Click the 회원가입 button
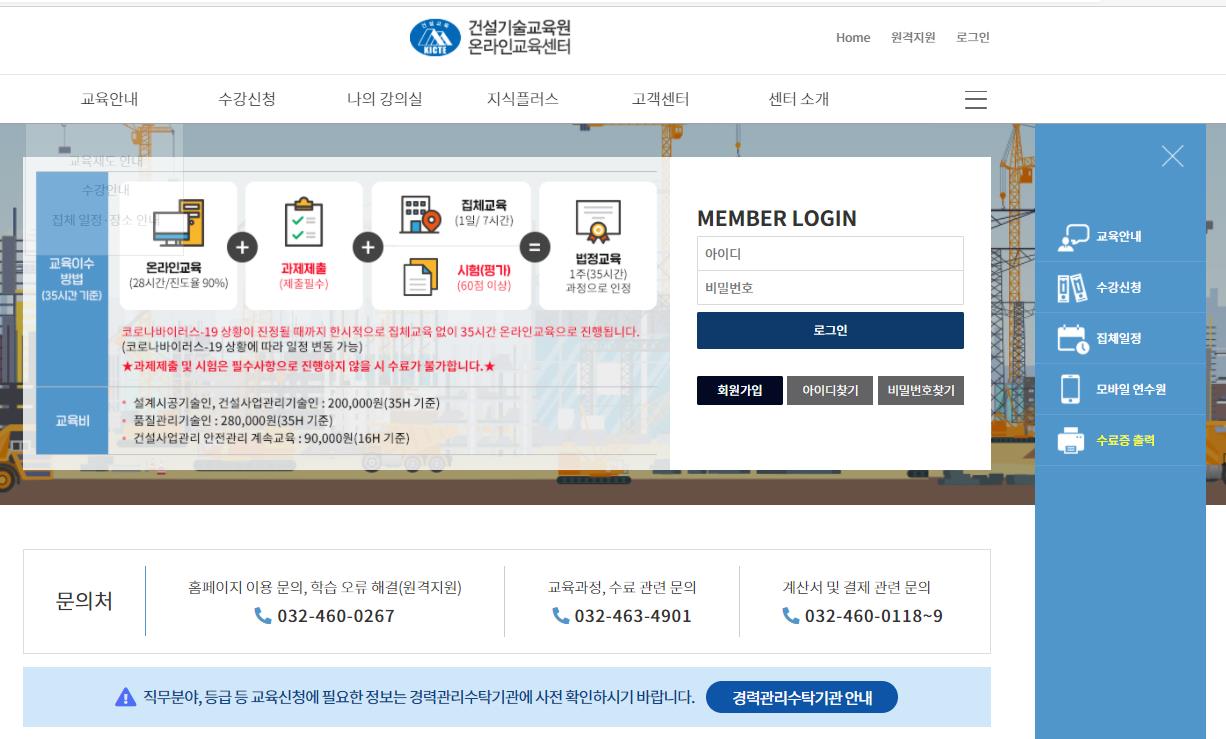1226x739 pixels. click(740, 390)
